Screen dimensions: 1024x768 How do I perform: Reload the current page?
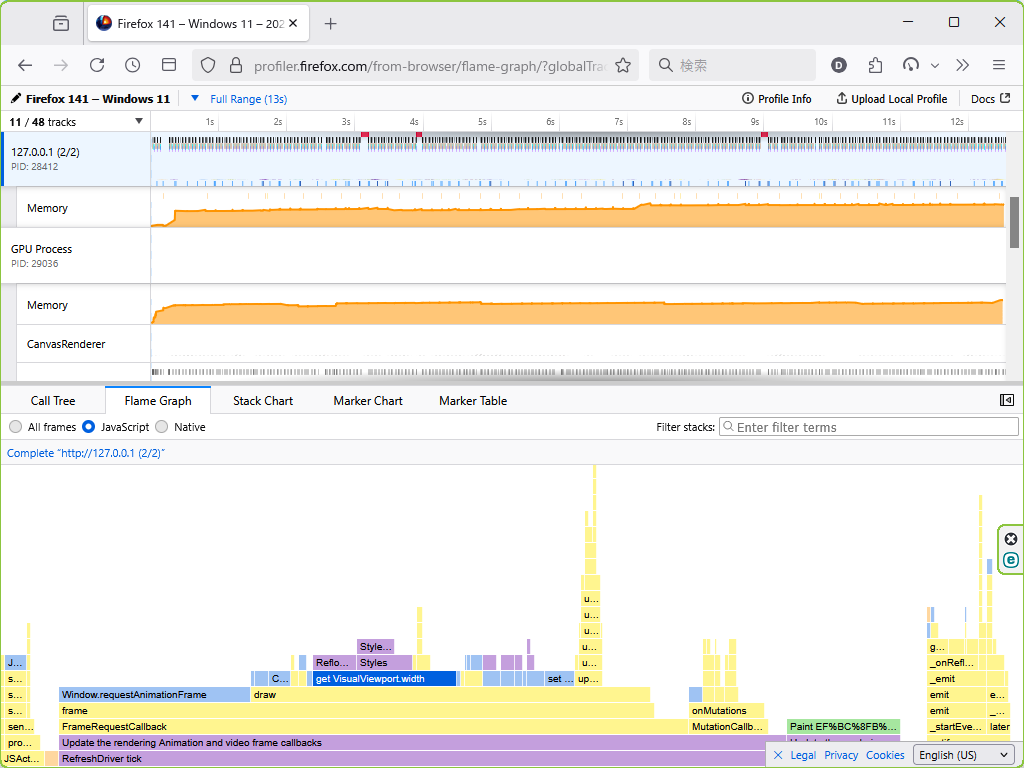[x=97, y=65]
